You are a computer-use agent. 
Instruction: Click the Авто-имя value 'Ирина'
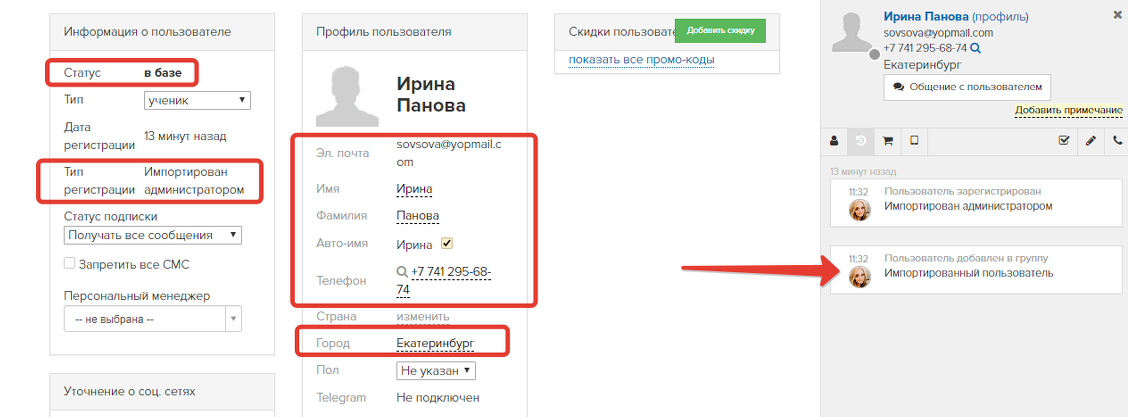click(x=414, y=244)
